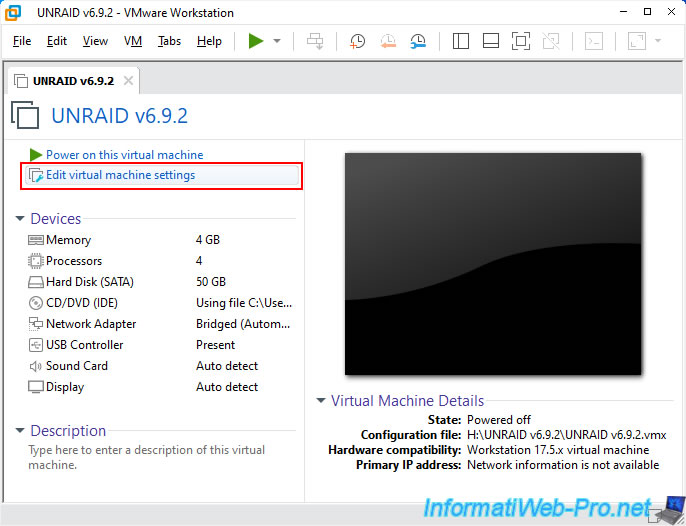Enter full screen mode icon
686x526 pixels.
pos(520,41)
